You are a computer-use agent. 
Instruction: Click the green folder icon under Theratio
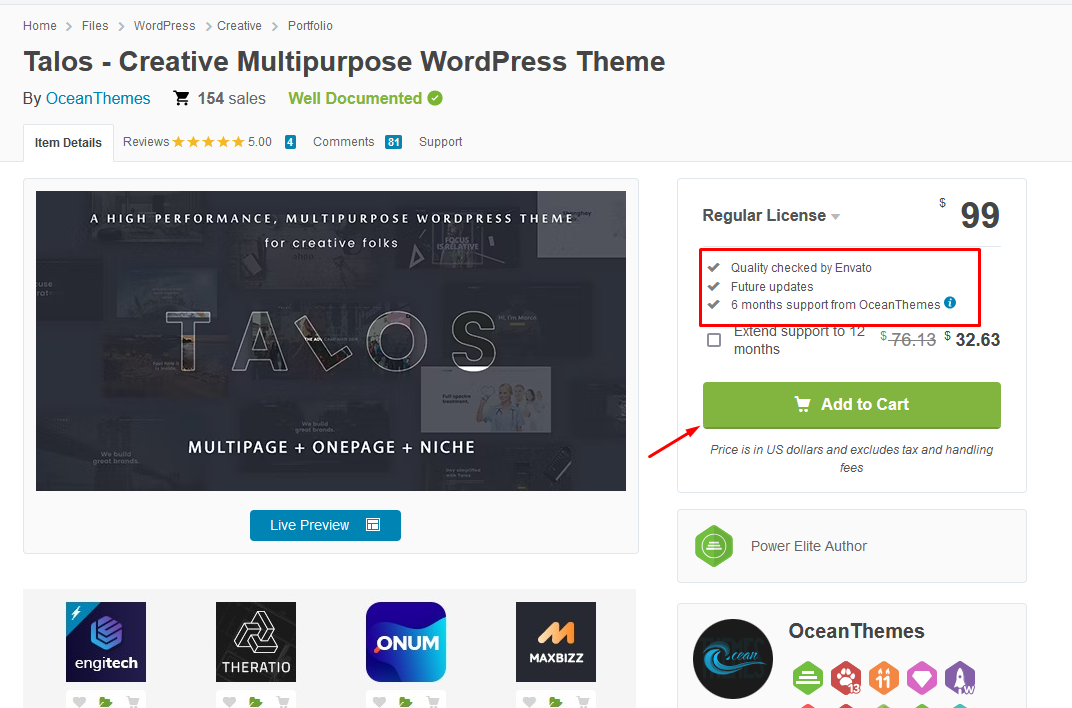(256, 702)
